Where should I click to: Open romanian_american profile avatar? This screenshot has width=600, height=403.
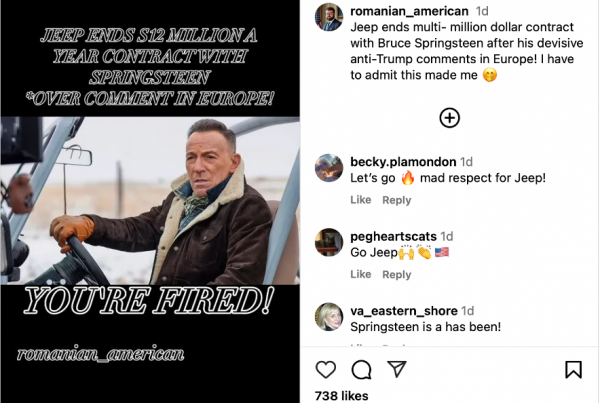(x=329, y=17)
